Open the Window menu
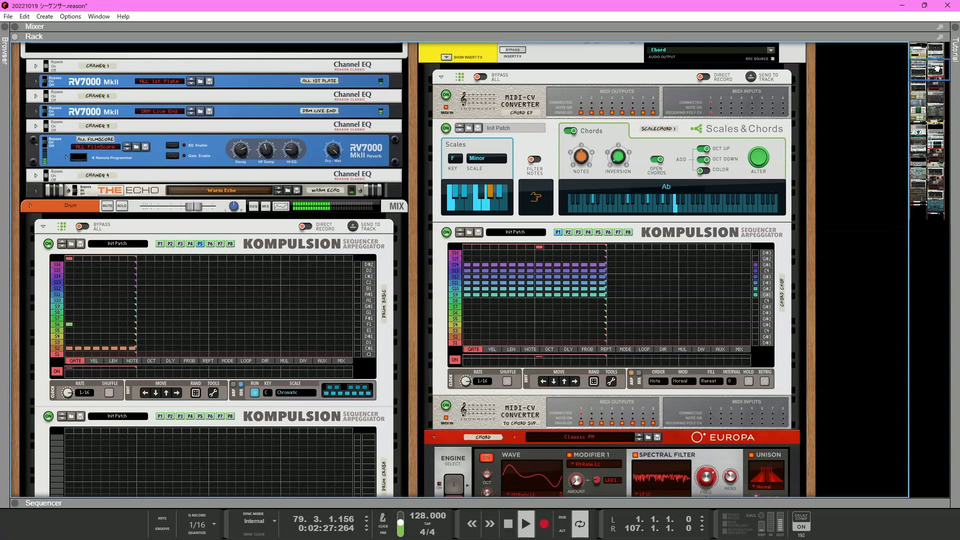Image resolution: width=960 pixels, height=540 pixels. [x=99, y=17]
